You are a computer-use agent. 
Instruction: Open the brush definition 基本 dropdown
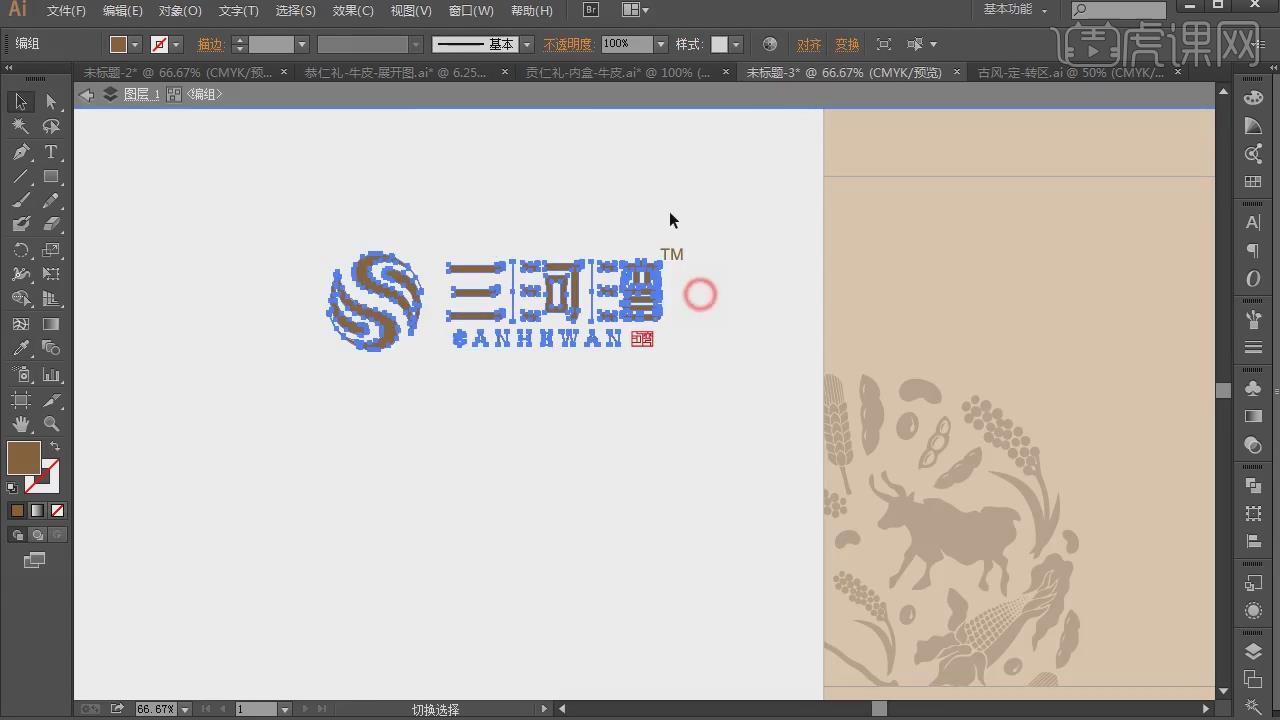point(526,44)
